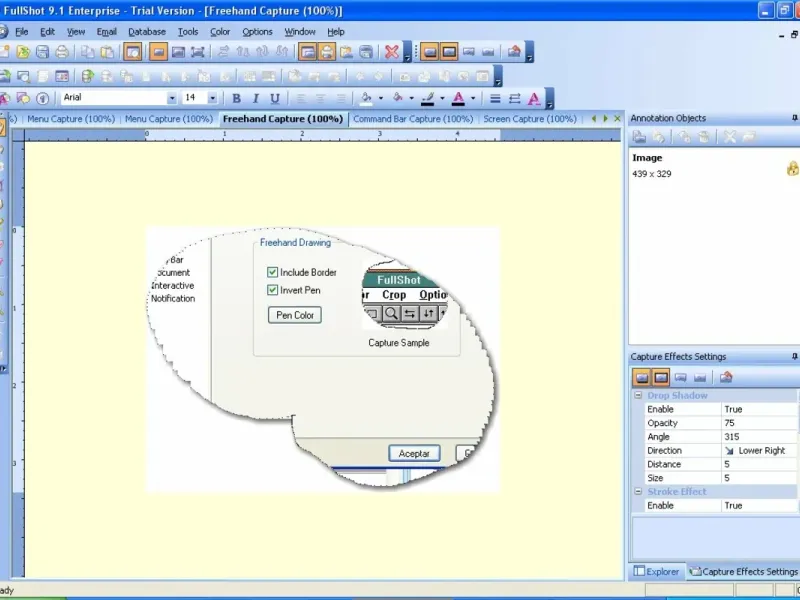This screenshot has width=800, height=600.
Task: Click the red-arrow icon ending the top effects toolbar
Action: [514, 52]
